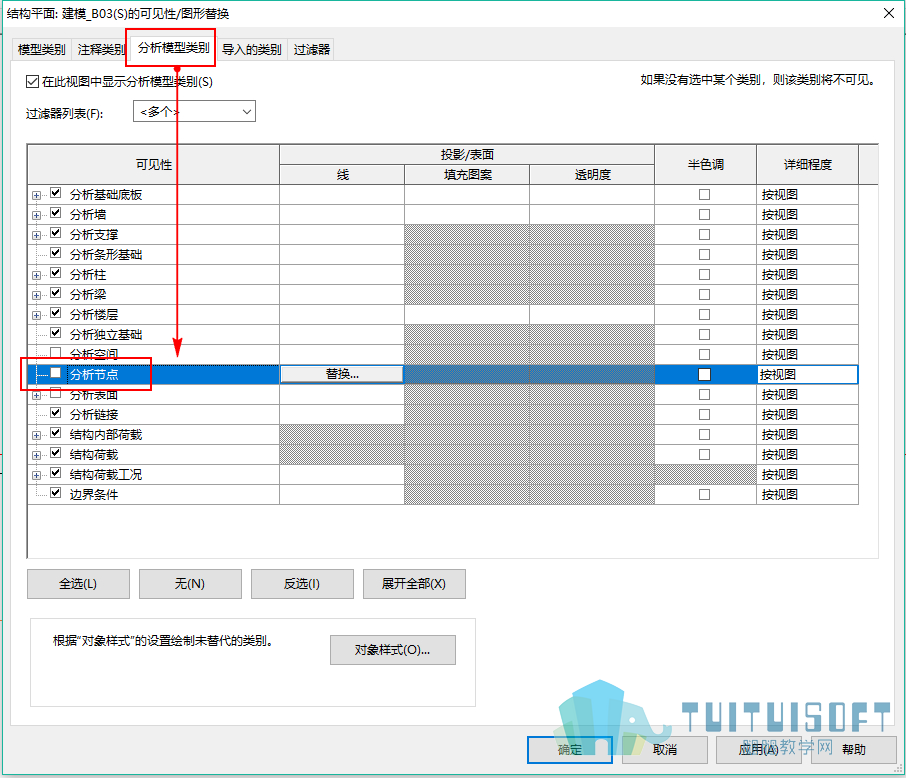The width and height of the screenshot is (906, 778).
Task: Expand the 结构荷载工况 tree node
Action: (x=36, y=475)
